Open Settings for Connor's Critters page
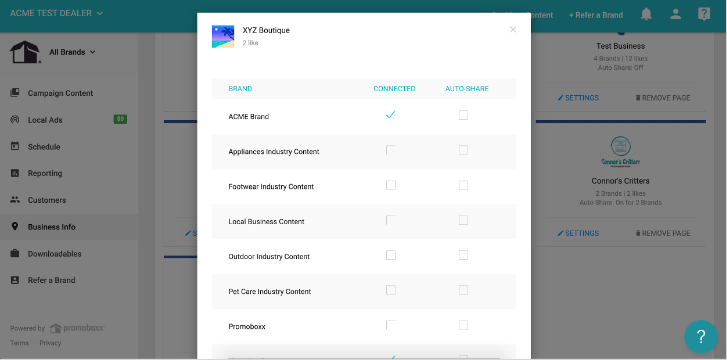 (x=578, y=233)
